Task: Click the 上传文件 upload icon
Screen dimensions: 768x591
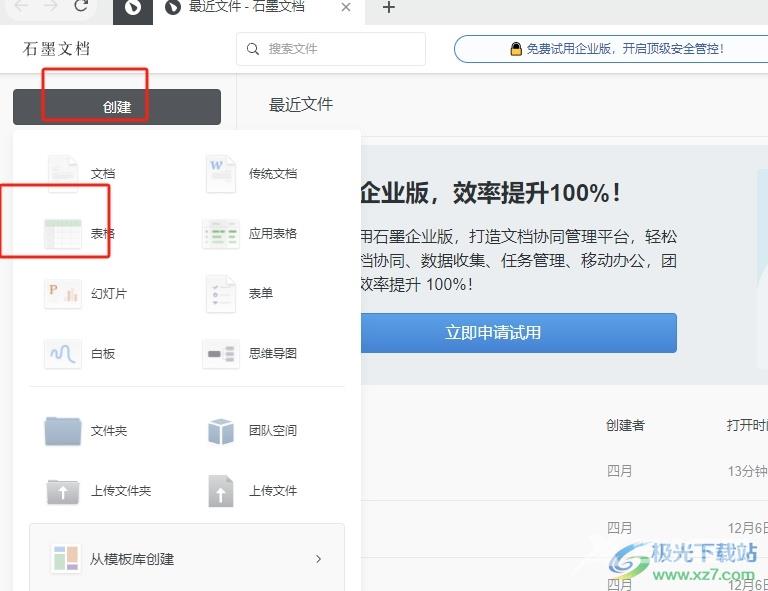Action: 221,491
